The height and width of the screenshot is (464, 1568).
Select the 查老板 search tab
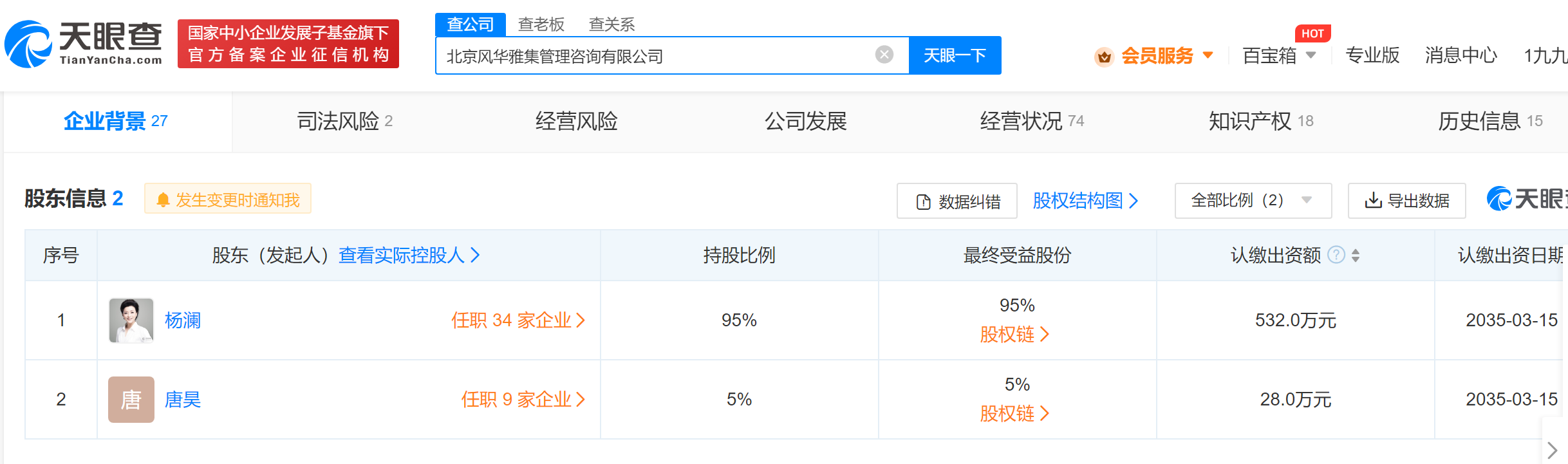(x=541, y=24)
